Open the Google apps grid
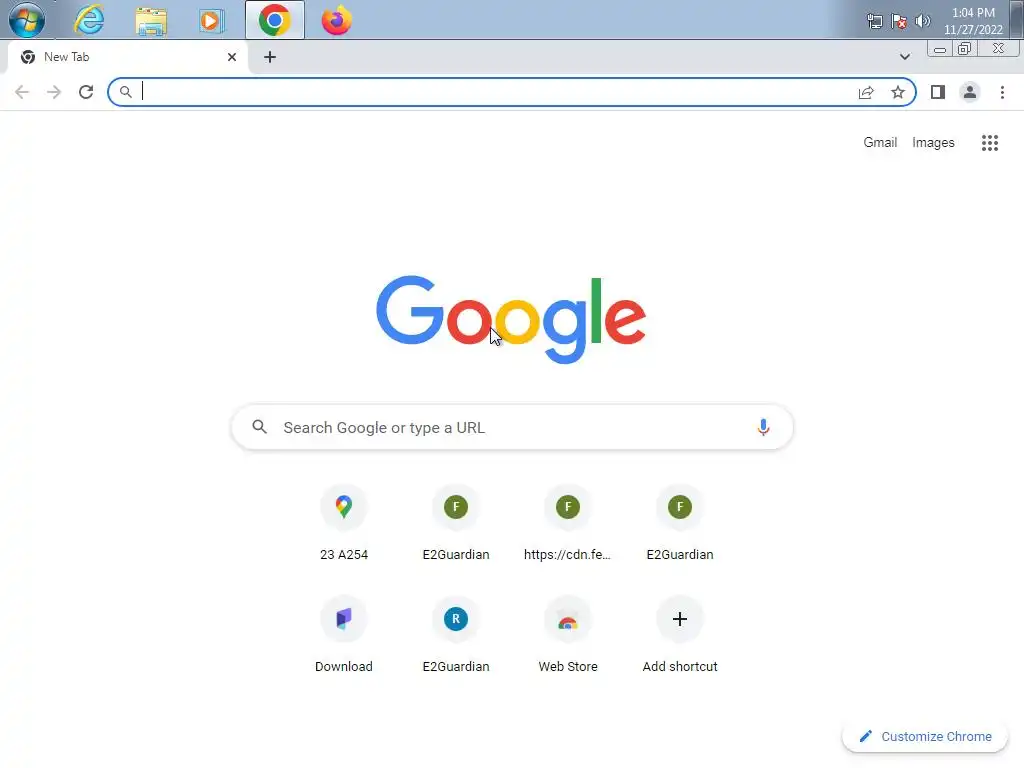Viewport: 1024px width, 768px height. tap(989, 142)
